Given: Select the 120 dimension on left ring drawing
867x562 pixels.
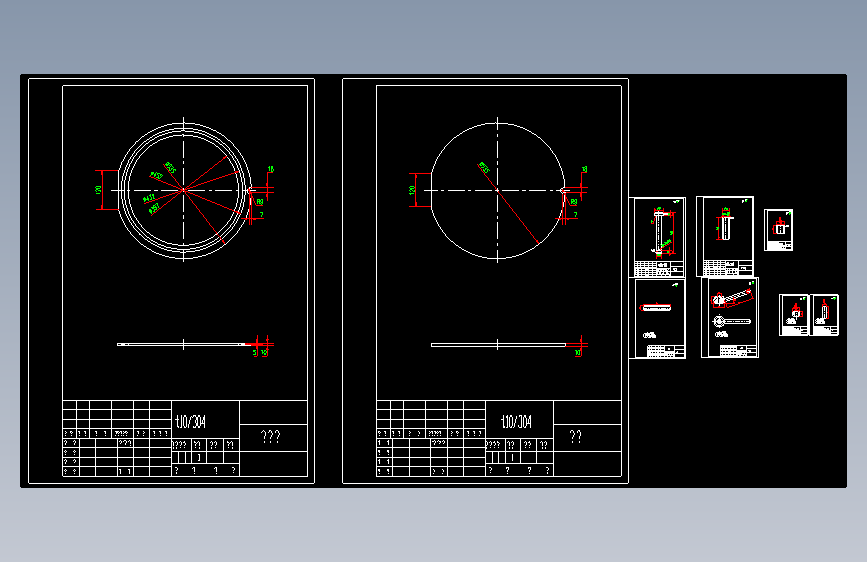Looking at the screenshot, I should tap(98, 190).
